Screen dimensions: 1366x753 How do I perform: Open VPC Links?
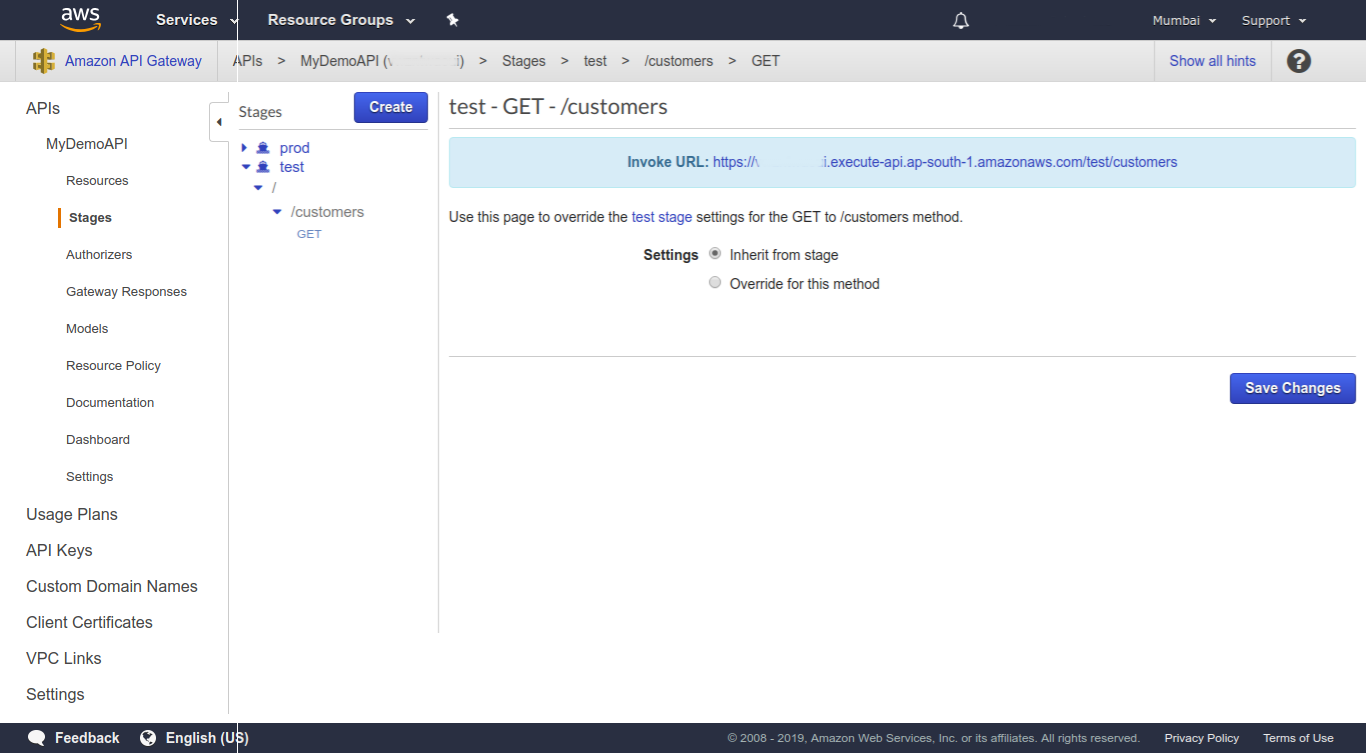point(64,658)
